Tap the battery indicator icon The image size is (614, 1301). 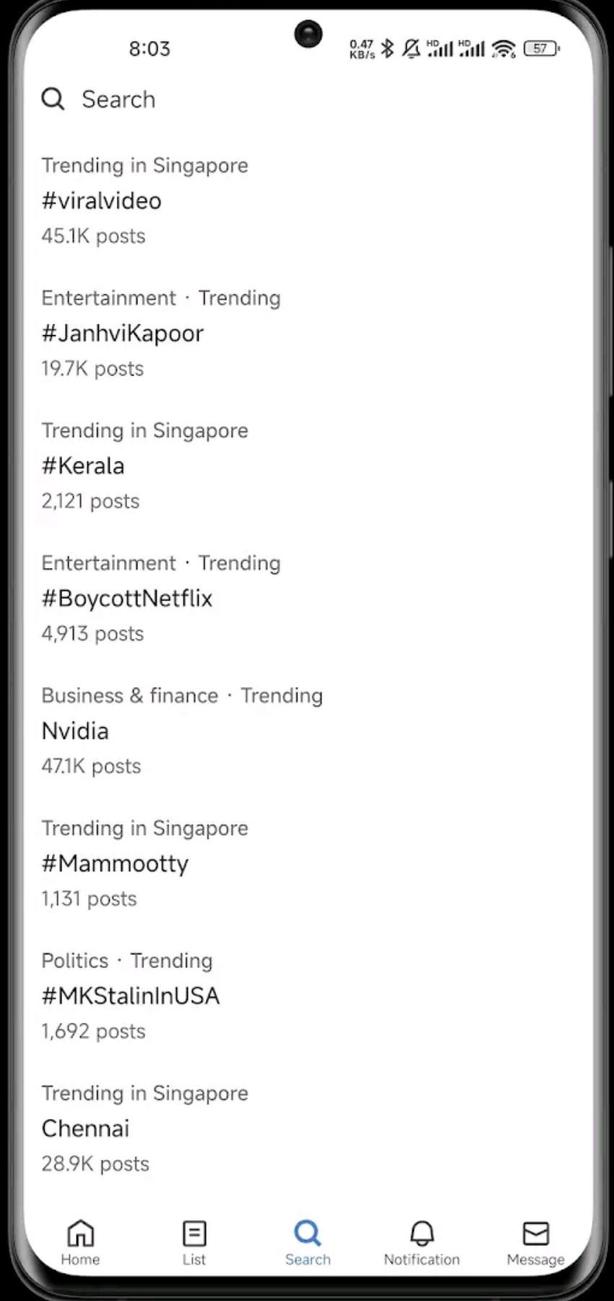point(541,48)
